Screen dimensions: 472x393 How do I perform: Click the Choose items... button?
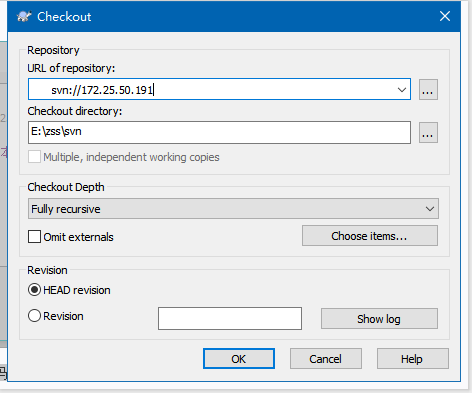(370, 236)
